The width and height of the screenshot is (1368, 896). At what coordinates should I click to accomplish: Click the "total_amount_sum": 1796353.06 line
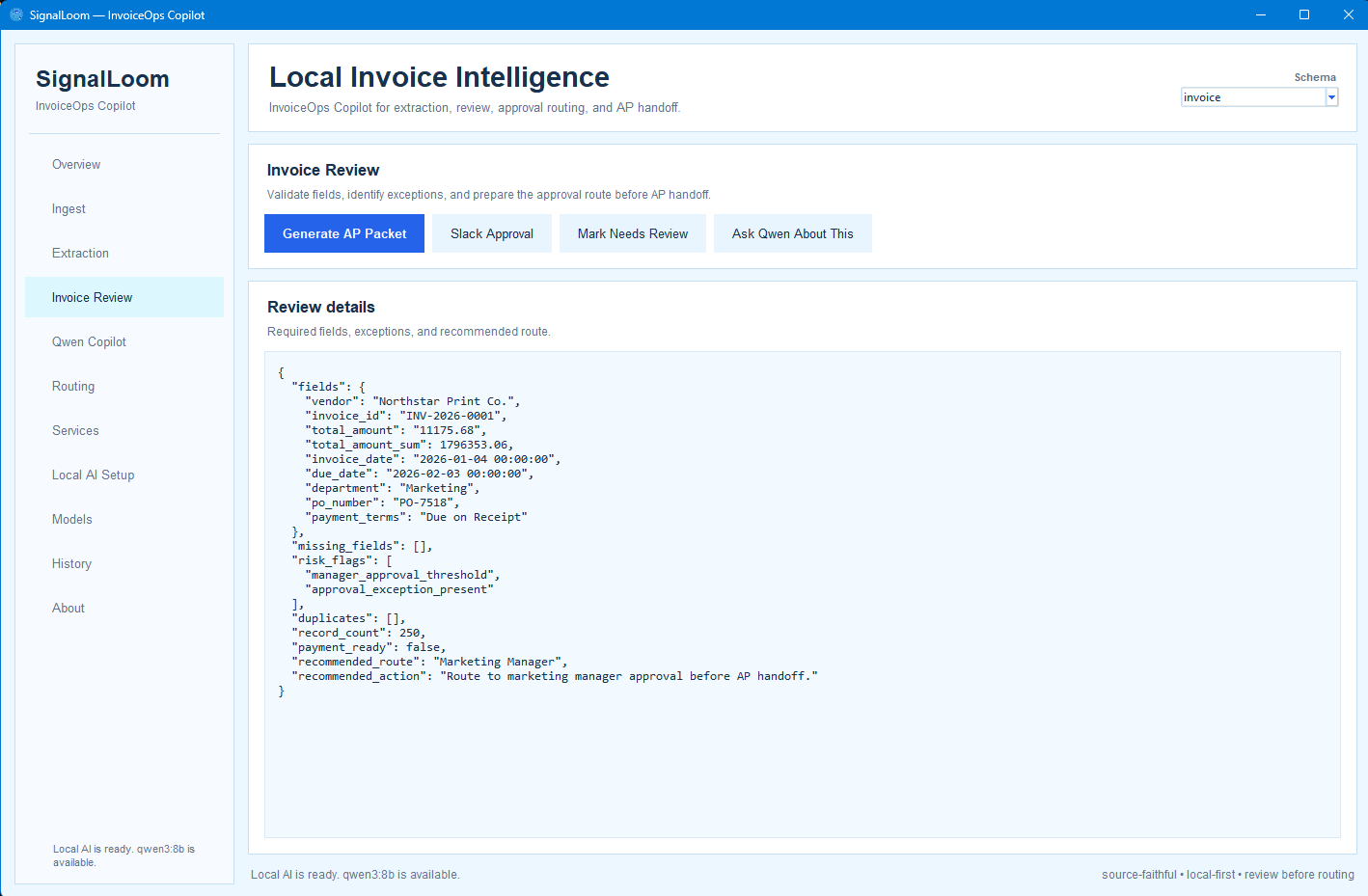[x=409, y=445]
